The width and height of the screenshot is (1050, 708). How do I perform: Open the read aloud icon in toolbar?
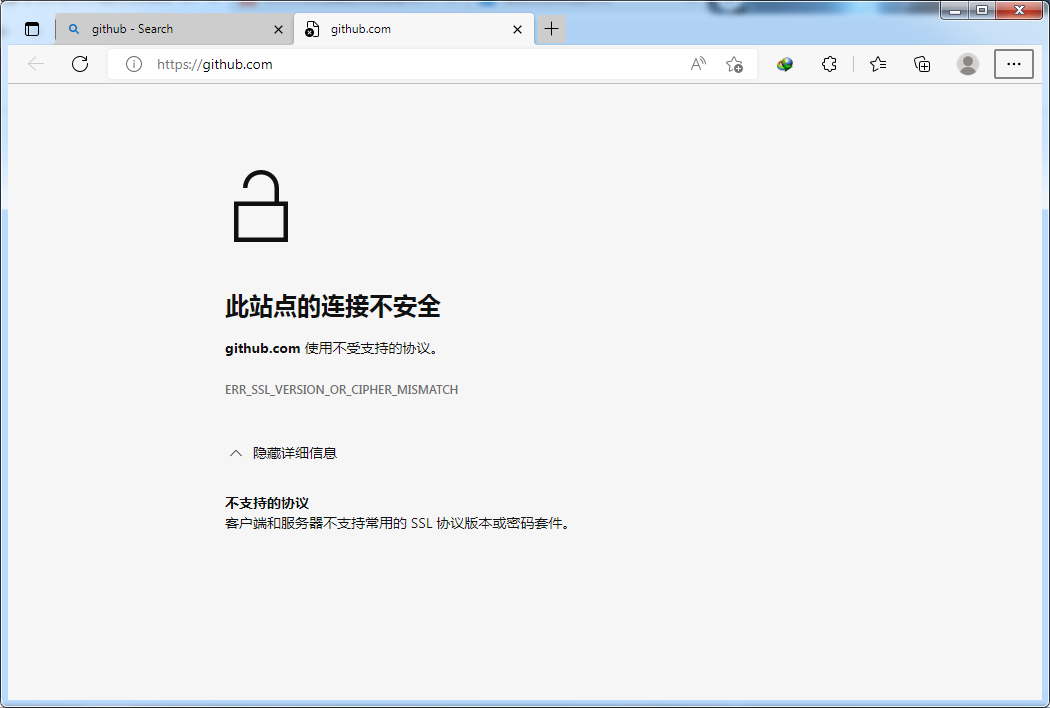(696, 63)
